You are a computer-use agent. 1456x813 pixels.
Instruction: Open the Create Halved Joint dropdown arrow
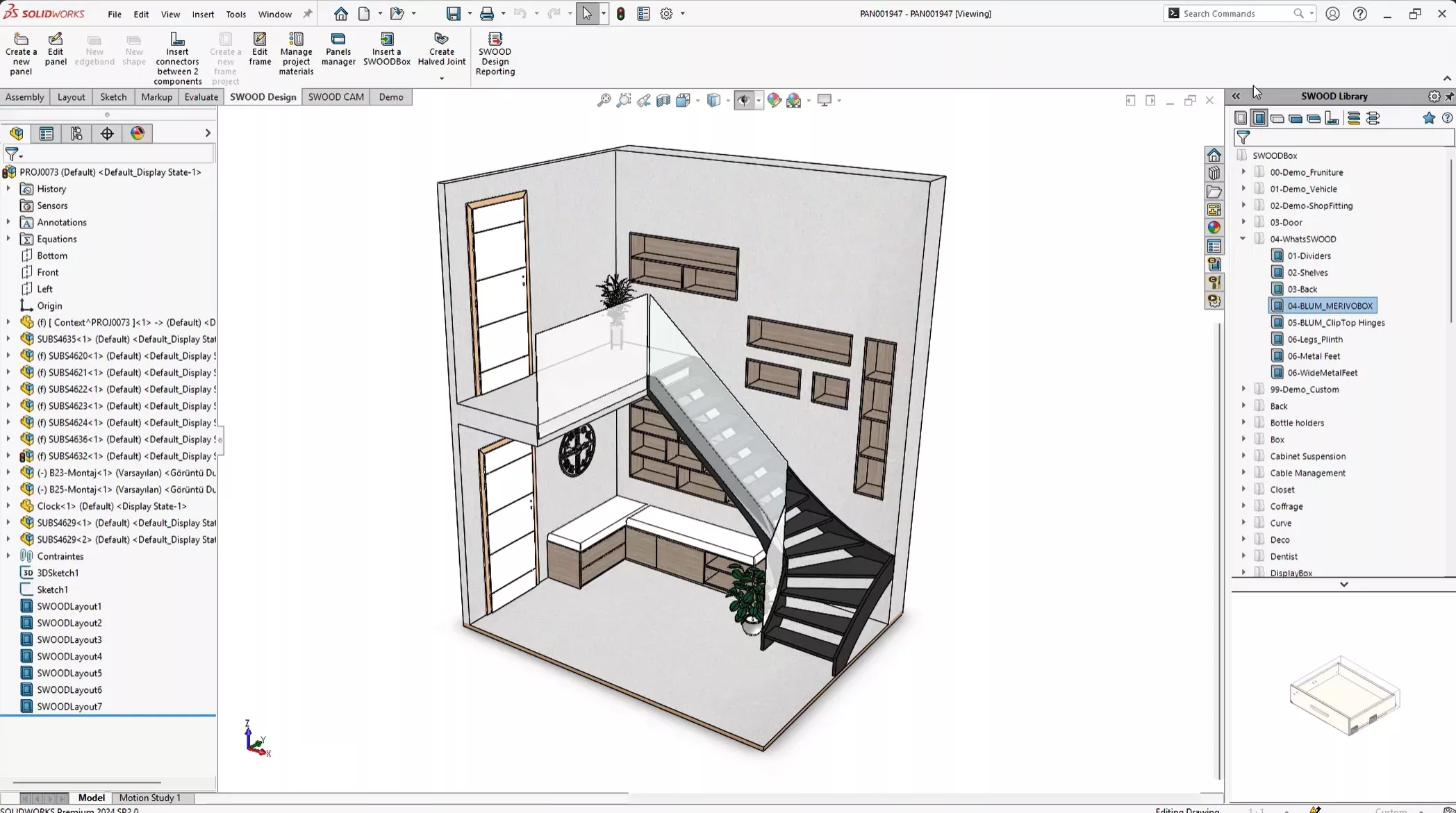coord(441,78)
